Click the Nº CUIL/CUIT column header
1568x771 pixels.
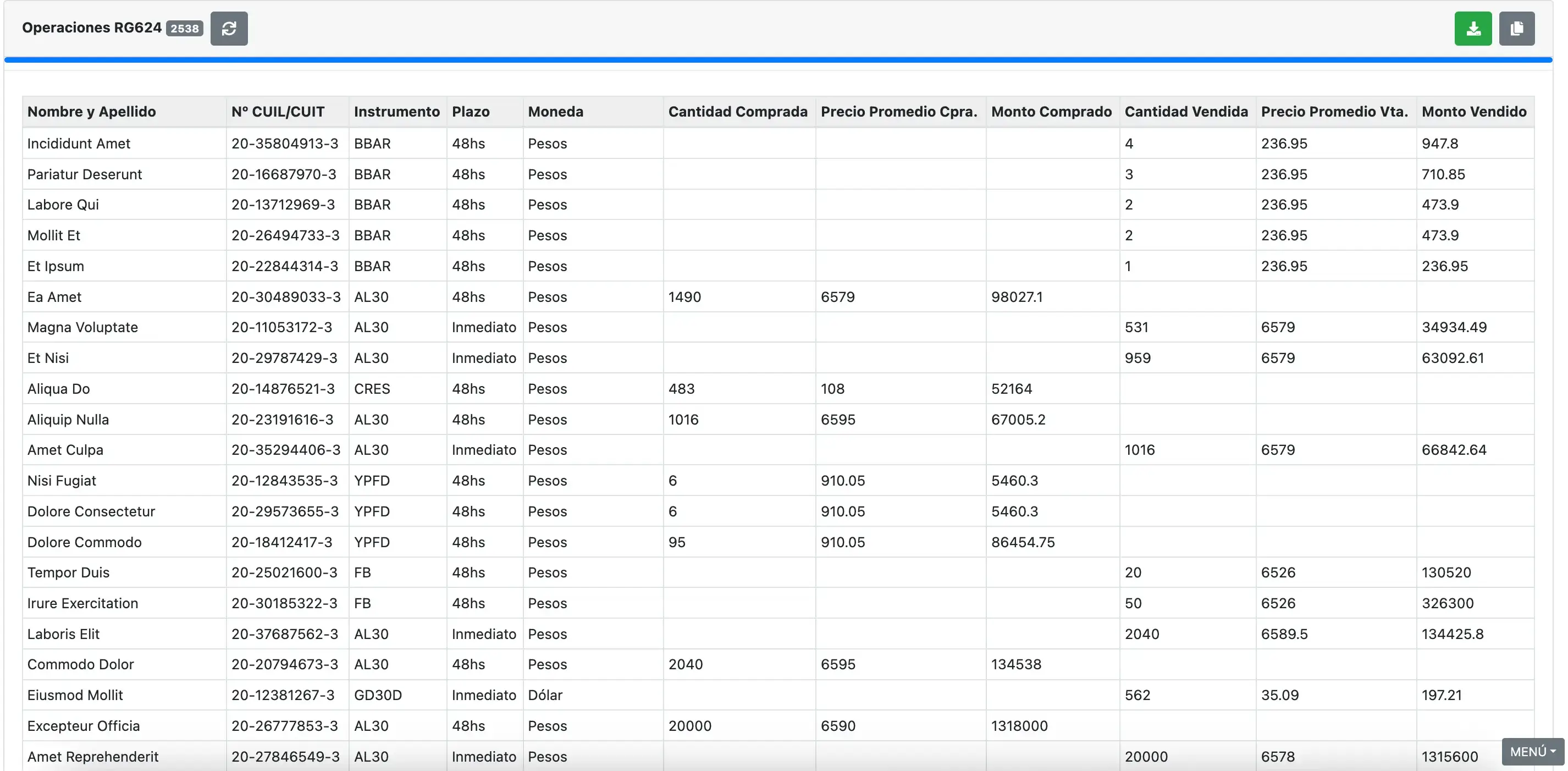278,112
